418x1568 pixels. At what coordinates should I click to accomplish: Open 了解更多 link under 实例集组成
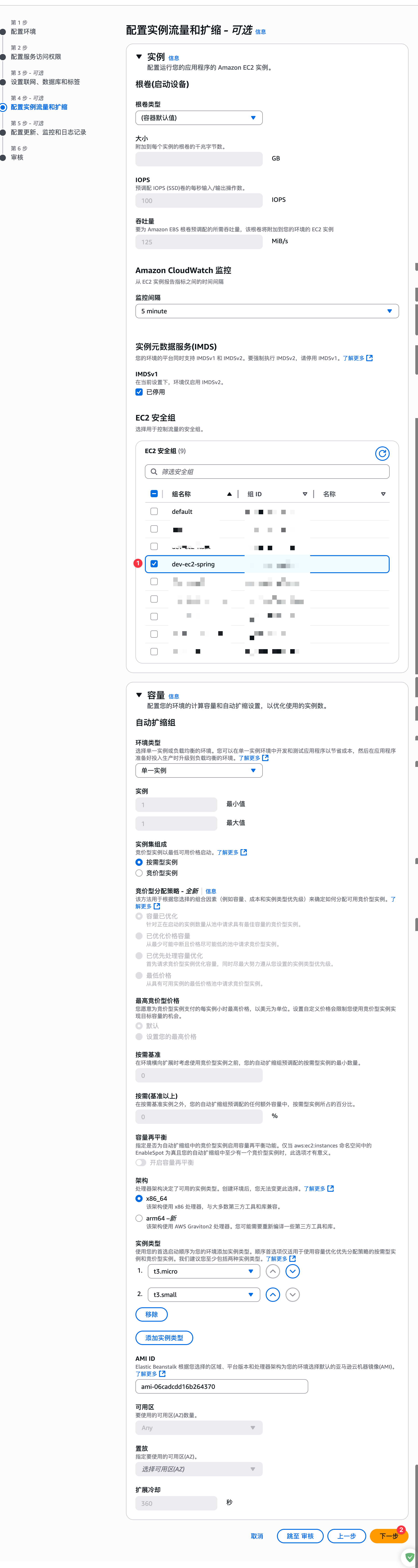click(x=231, y=852)
